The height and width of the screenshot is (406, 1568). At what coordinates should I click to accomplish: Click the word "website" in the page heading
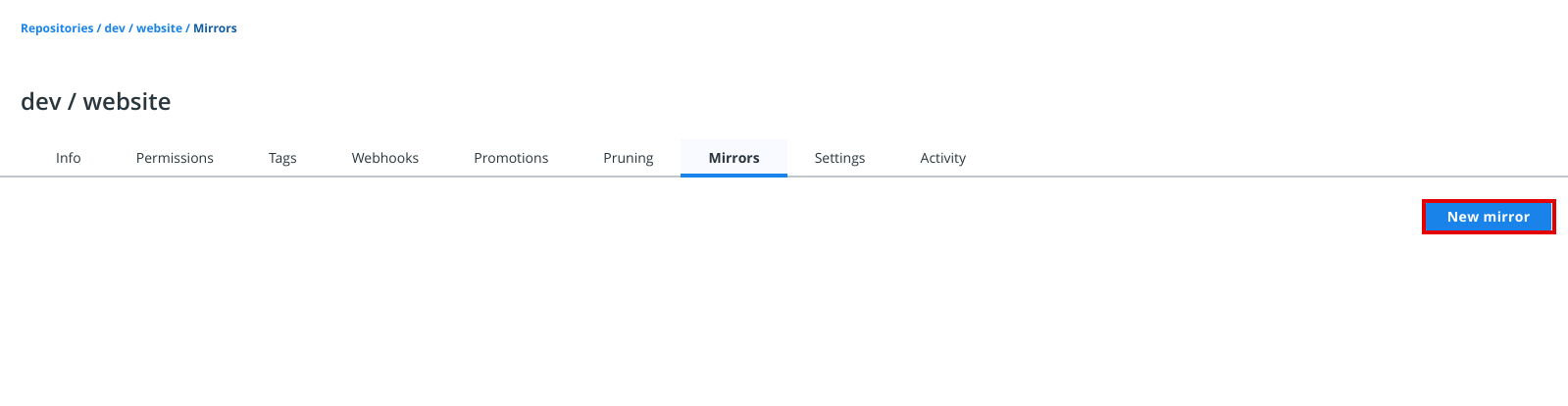click(x=126, y=102)
